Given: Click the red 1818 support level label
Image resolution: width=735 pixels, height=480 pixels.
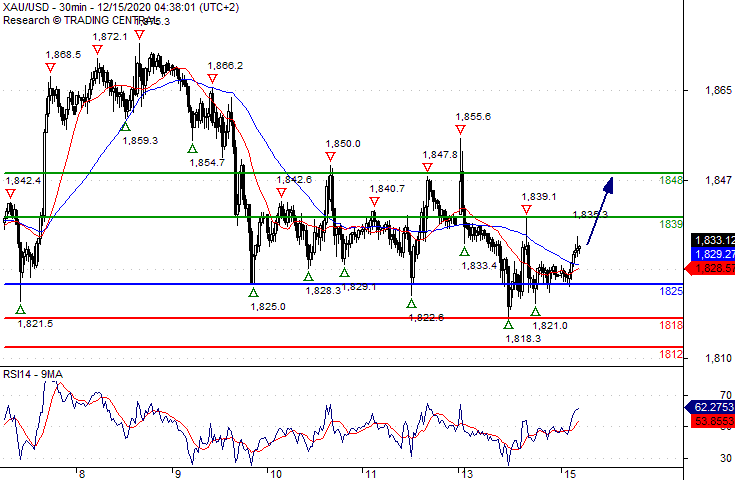Looking at the screenshot, I should point(671,325).
